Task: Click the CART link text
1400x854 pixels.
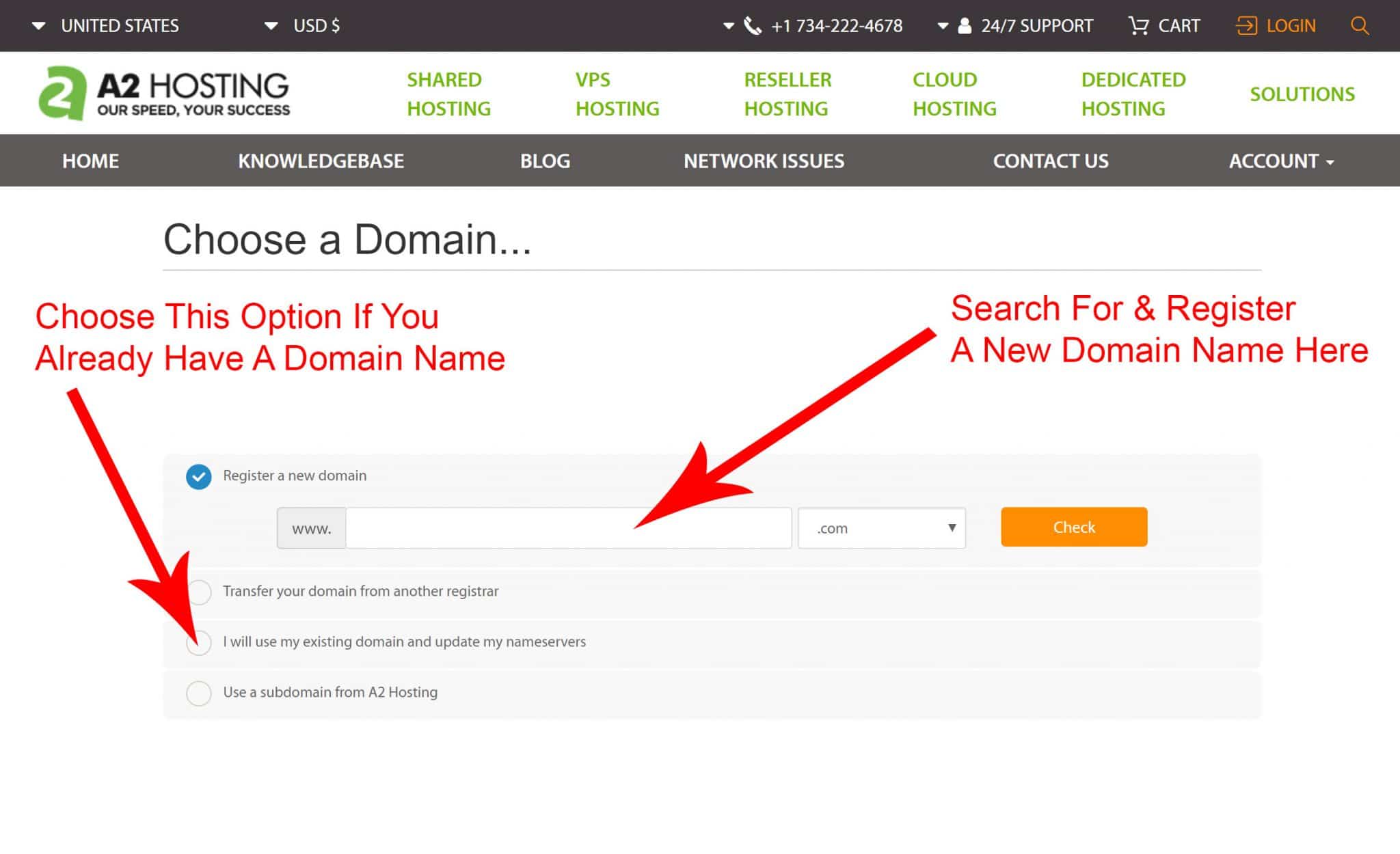Action: click(x=1179, y=26)
